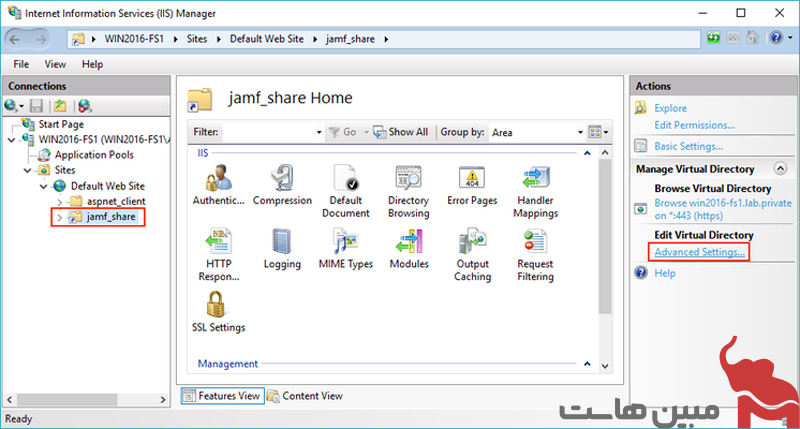The height and width of the screenshot is (429, 800).
Task: Click the Filter text input field
Action: tap(269, 132)
